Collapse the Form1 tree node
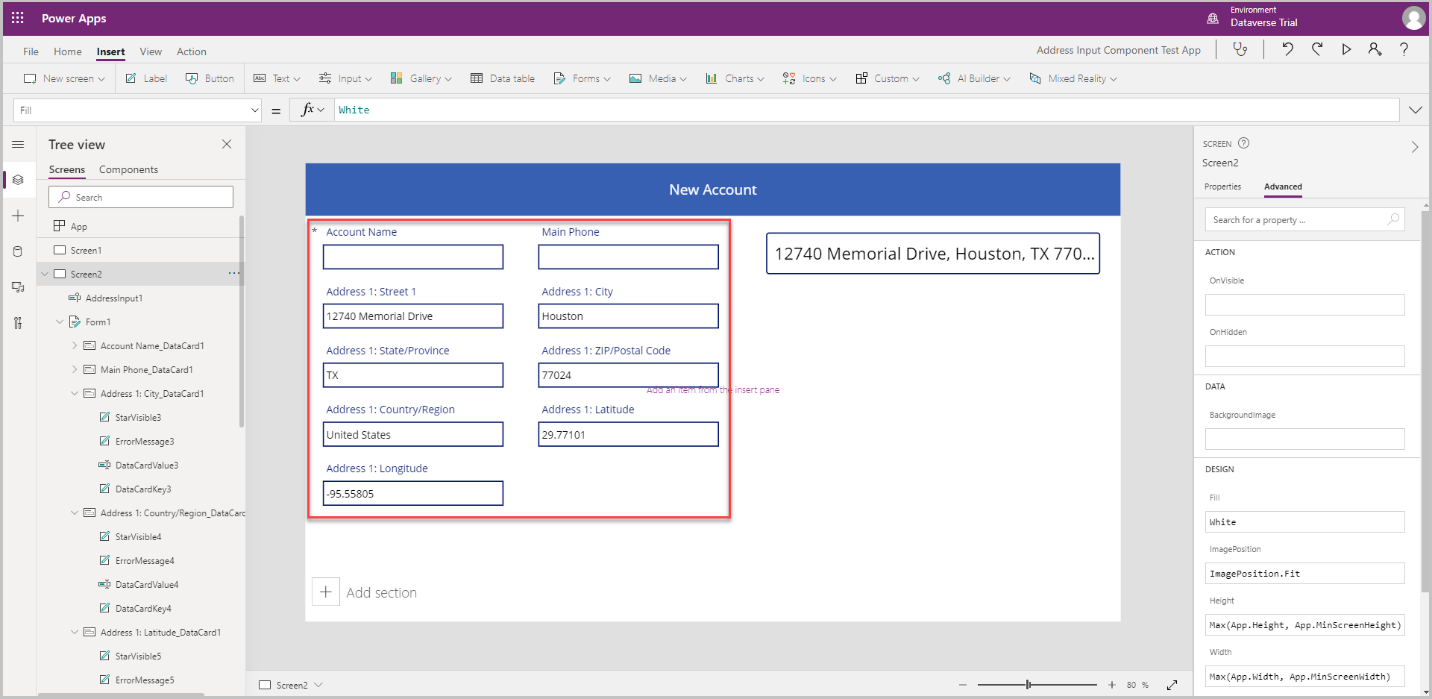Image resolution: width=1432 pixels, height=699 pixels. 59,322
